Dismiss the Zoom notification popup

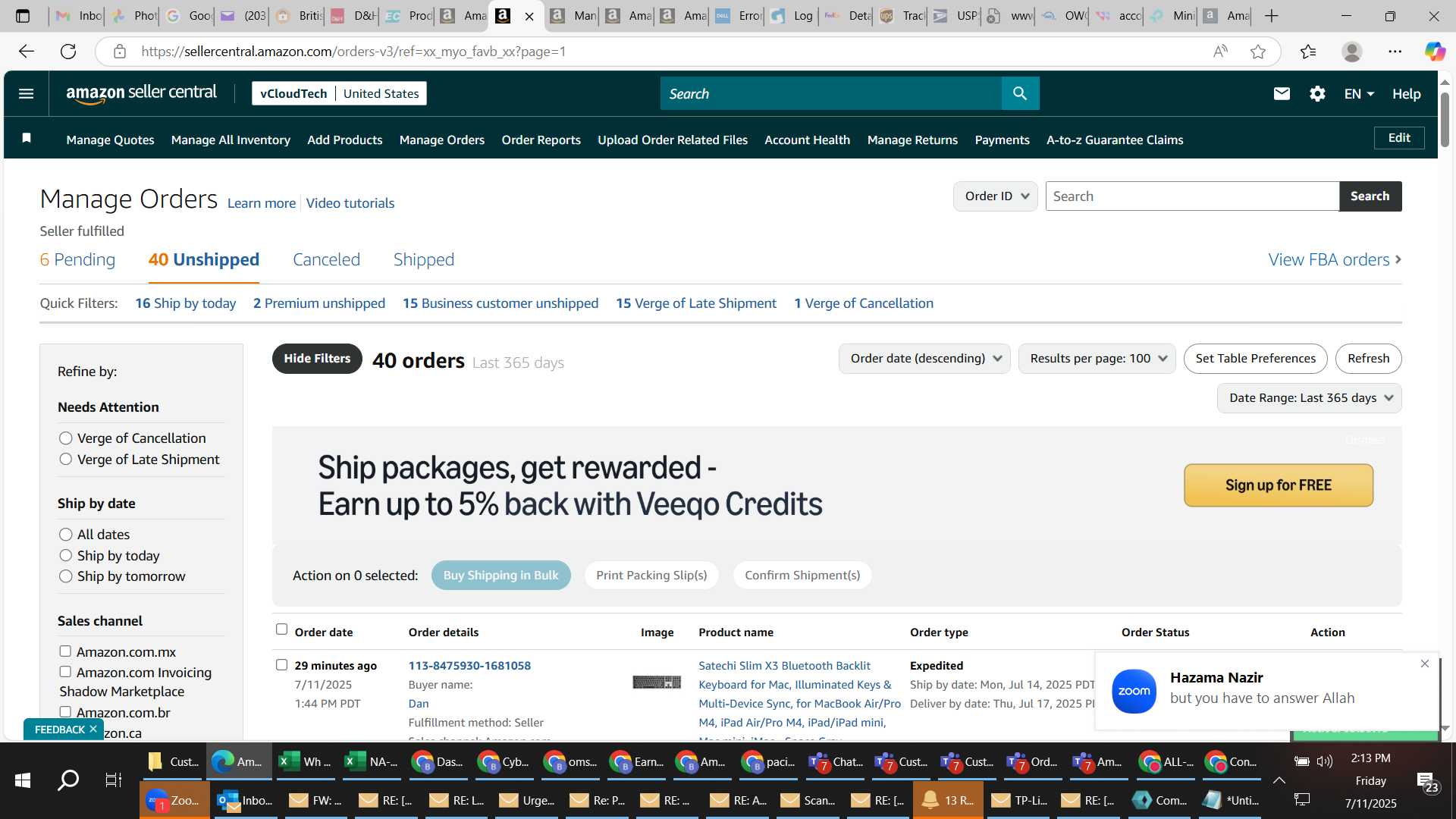pyautogui.click(x=1425, y=664)
